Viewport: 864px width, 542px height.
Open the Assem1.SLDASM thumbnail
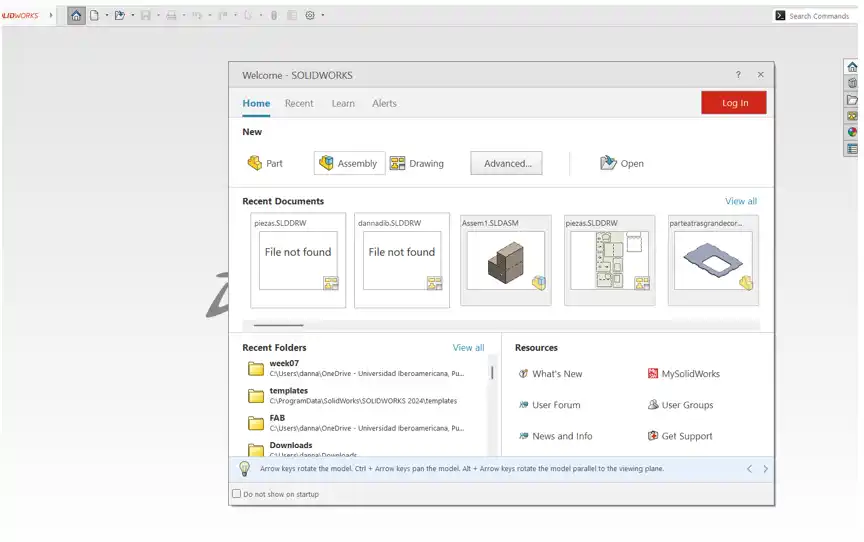coord(506,260)
